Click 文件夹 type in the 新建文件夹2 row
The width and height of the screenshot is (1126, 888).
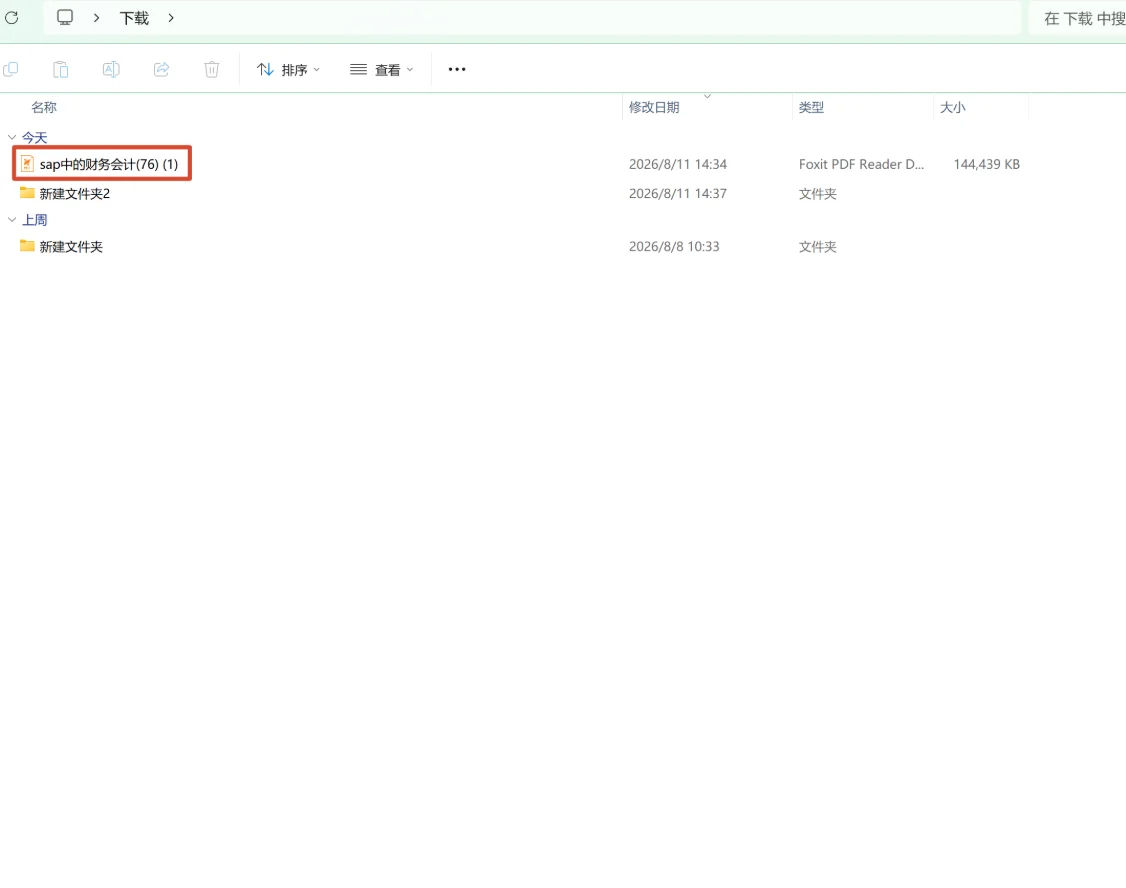click(x=818, y=194)
